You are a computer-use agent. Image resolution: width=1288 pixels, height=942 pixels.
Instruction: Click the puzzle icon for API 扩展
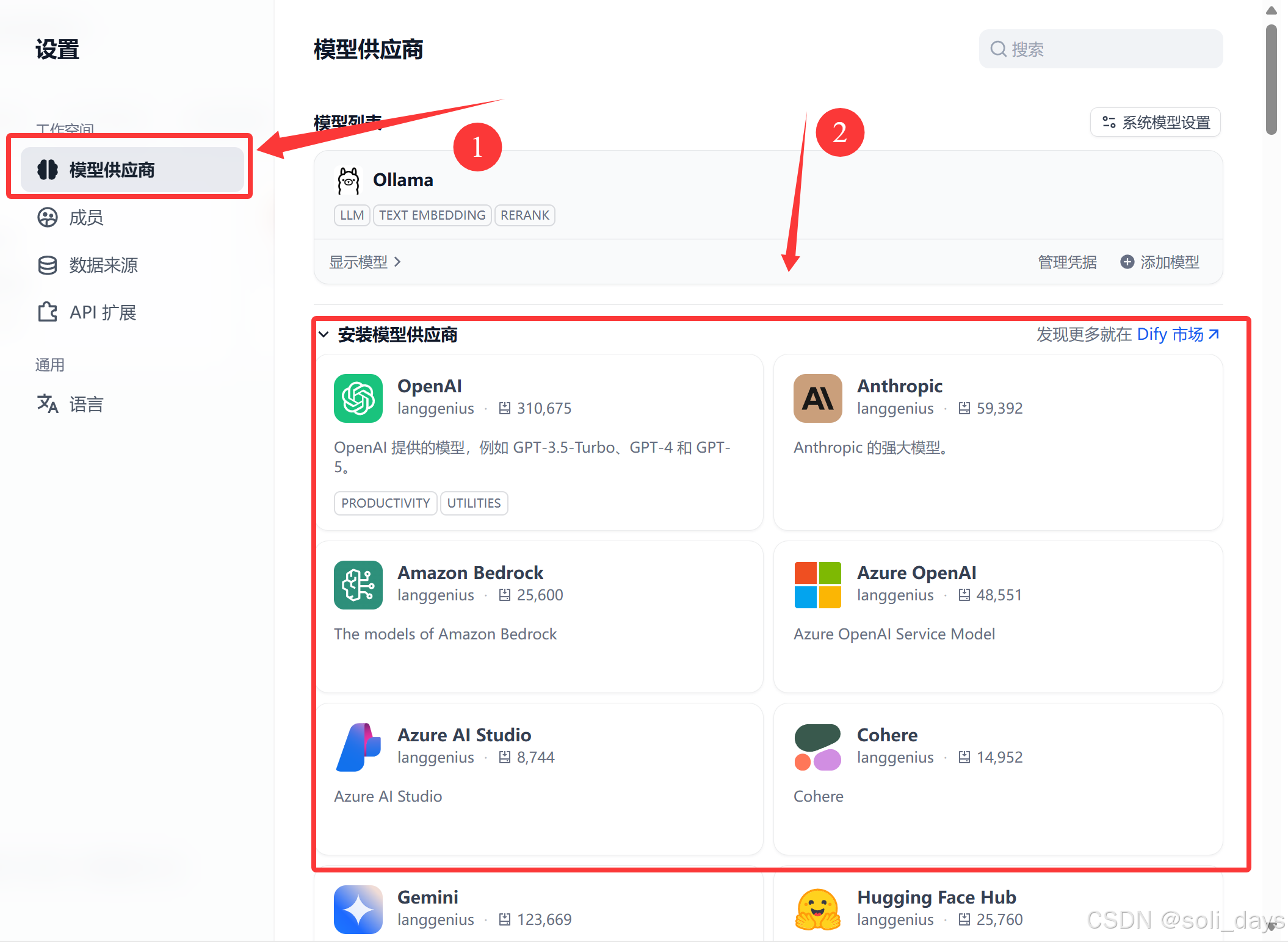pyautogui.click(x=48, y=312)
